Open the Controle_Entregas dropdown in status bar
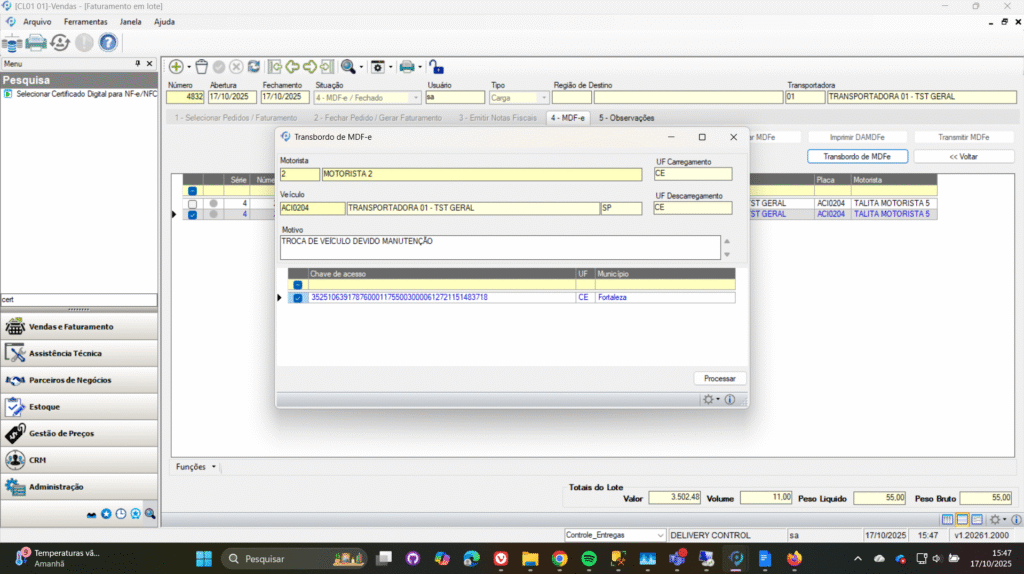 (659, 535)
